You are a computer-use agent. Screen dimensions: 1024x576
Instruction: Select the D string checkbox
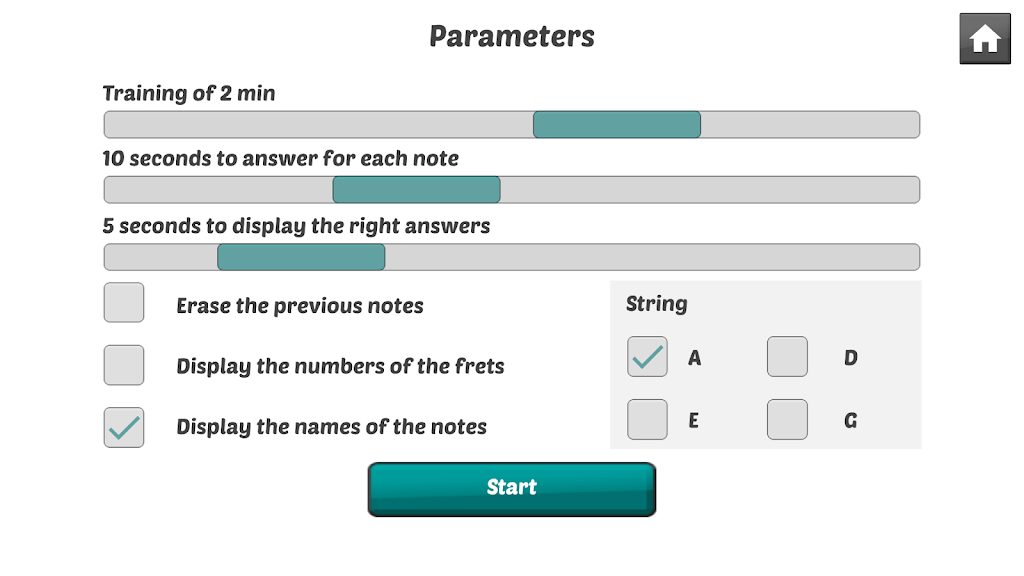(x=787, y=357)
